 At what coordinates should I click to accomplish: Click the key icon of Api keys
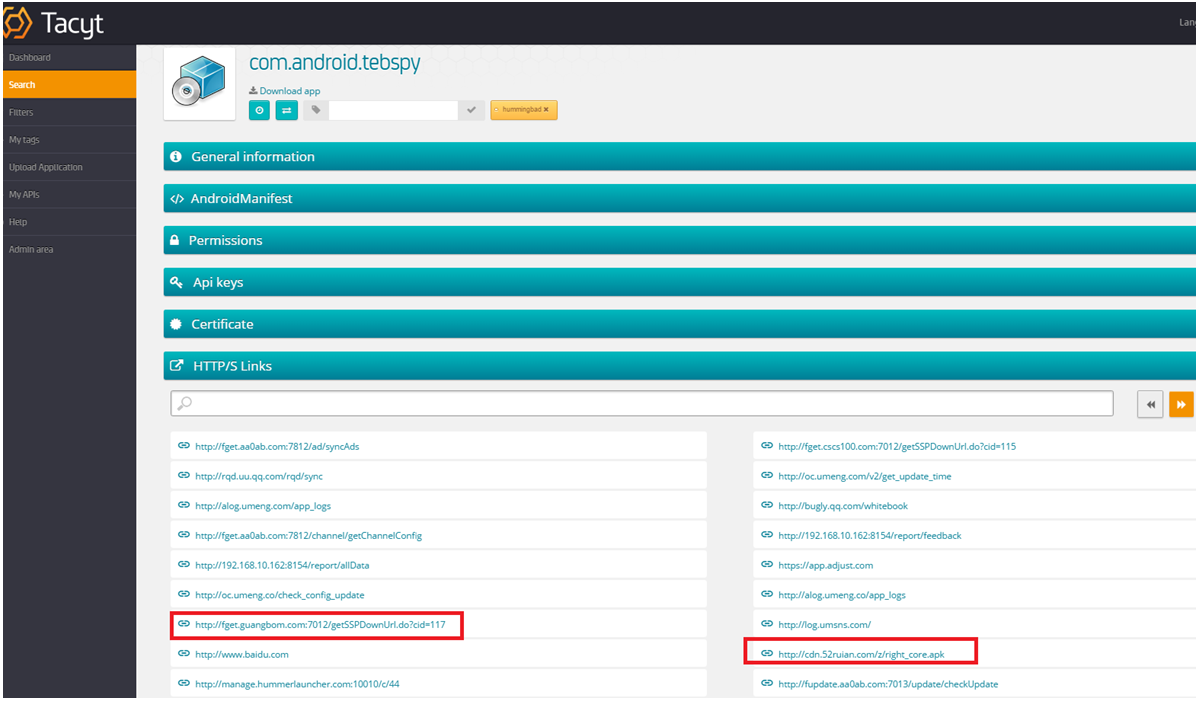pos(177,283)
